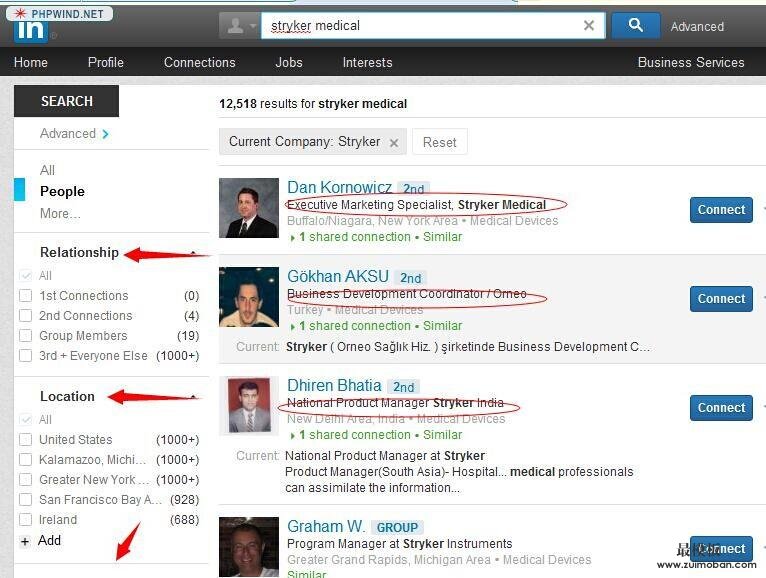Open the Connections menu
The height and width of the screenshot is (578, 766).
pyautogui.click(x=200, y=63)
